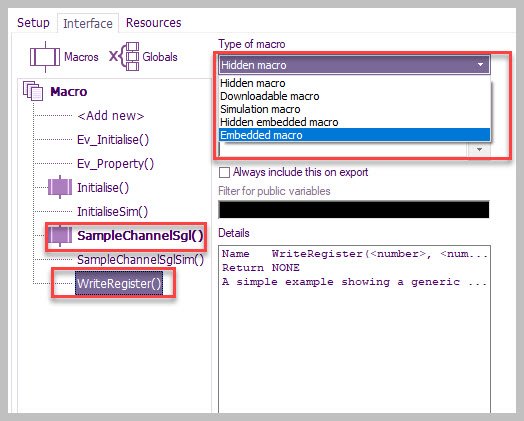Enable Always include this on export

(x=224, y=172)
